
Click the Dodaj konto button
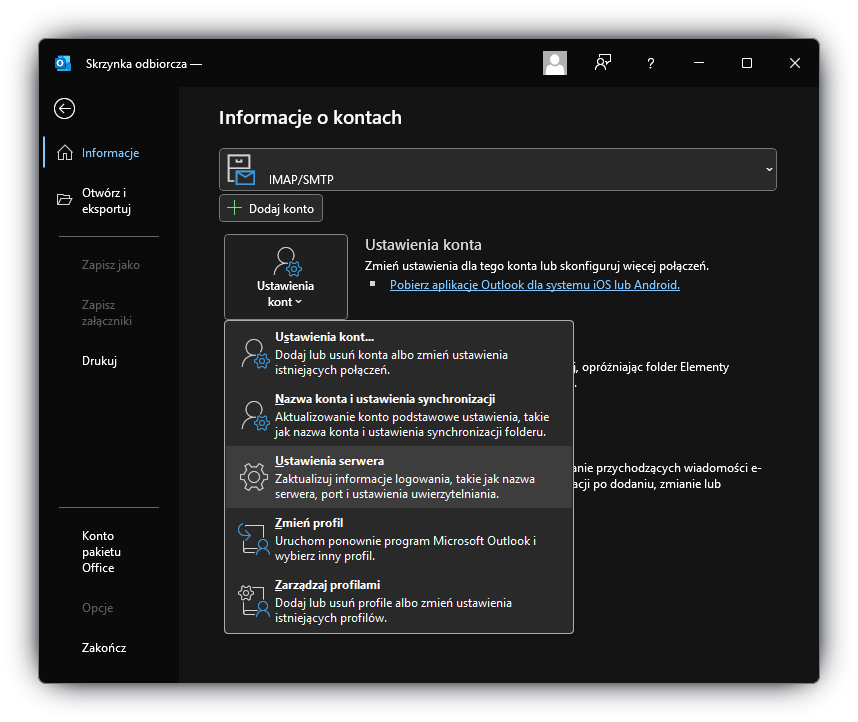tap(271, 208)
